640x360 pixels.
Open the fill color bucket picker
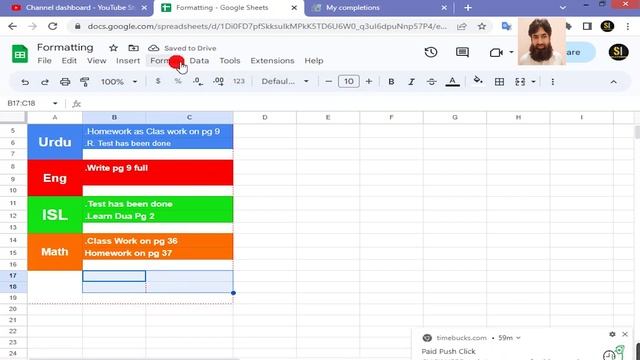[x=478, y=80]
